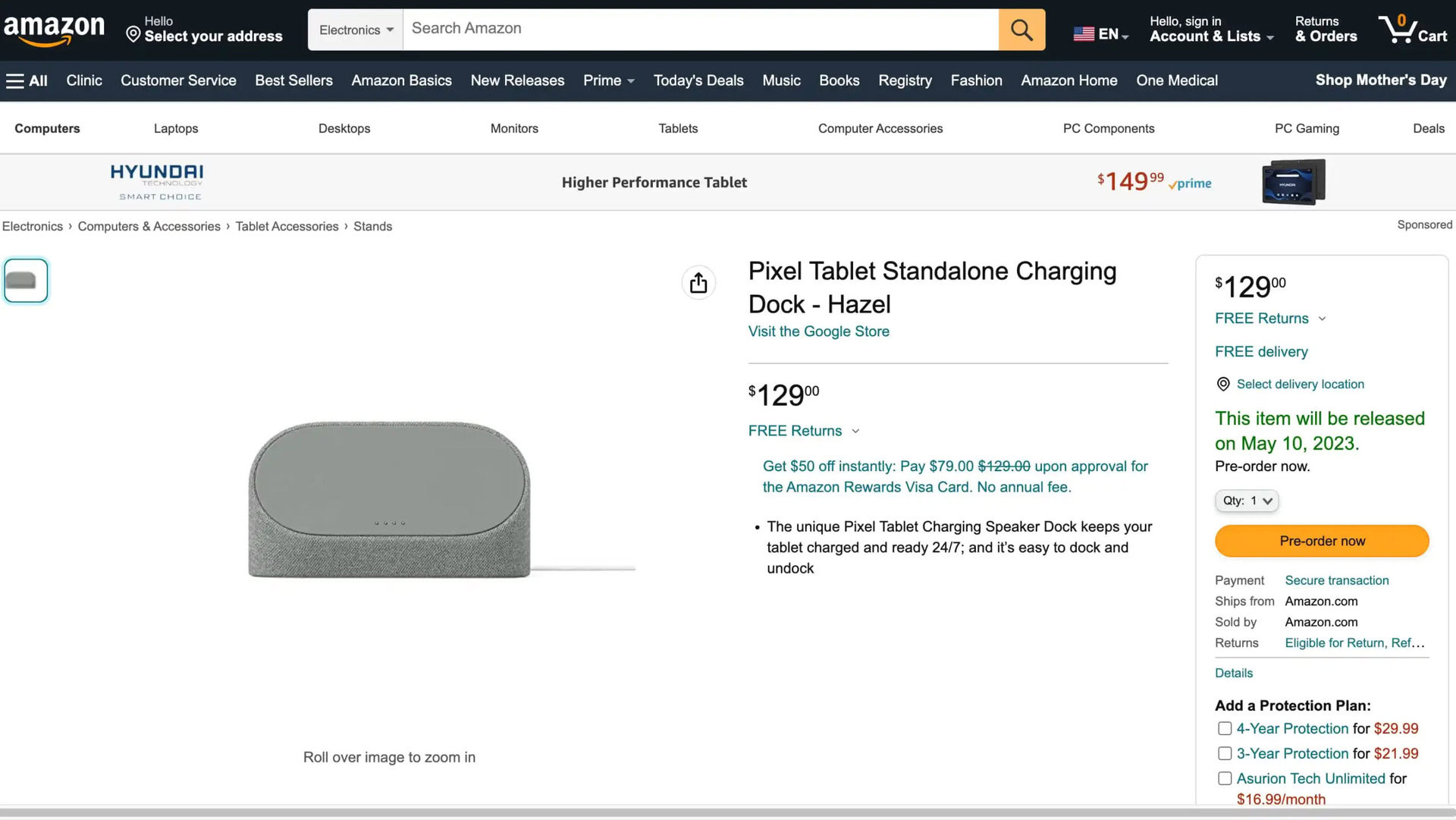Click the Hyundai tablet ad image
Screen dimensions: 1456x820
coord(1293,182)
